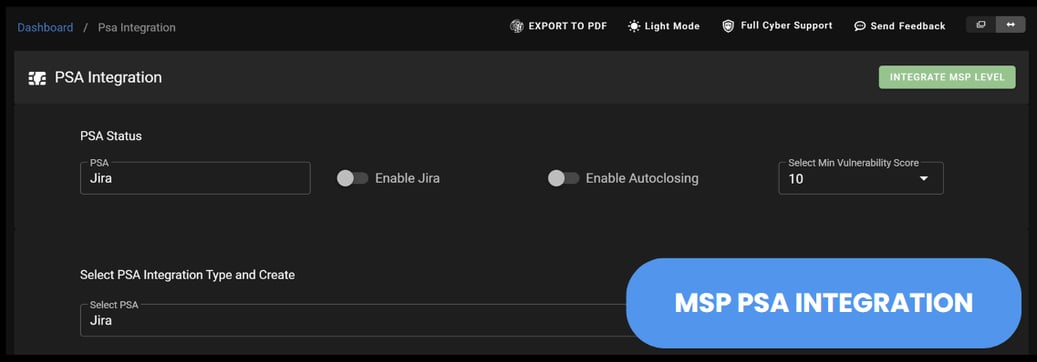Click the vulnerability score dropdown arrow
Screen dimensions: 1037x362
pyautogui.click(x=924, y=179)
